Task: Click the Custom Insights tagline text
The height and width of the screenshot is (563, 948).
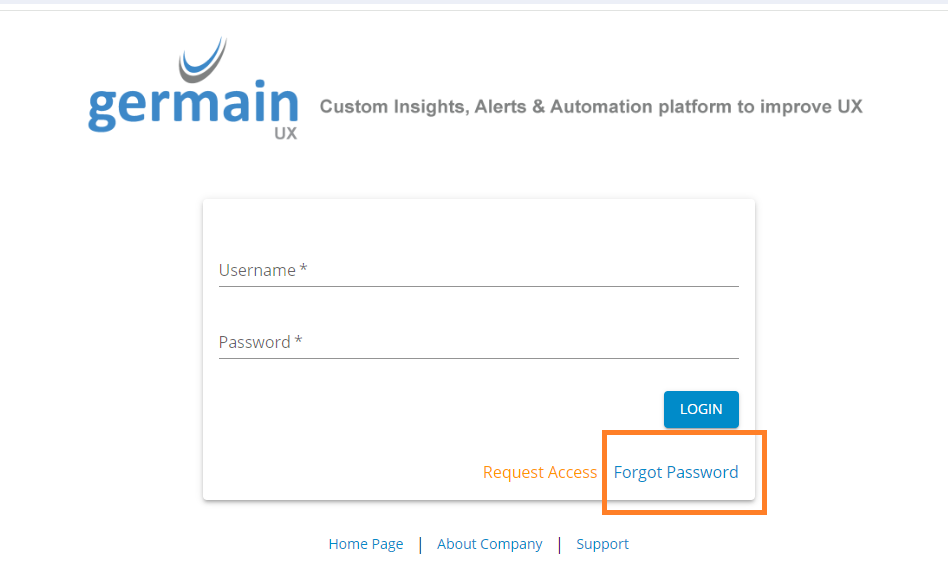Action: tap(591, 106)
